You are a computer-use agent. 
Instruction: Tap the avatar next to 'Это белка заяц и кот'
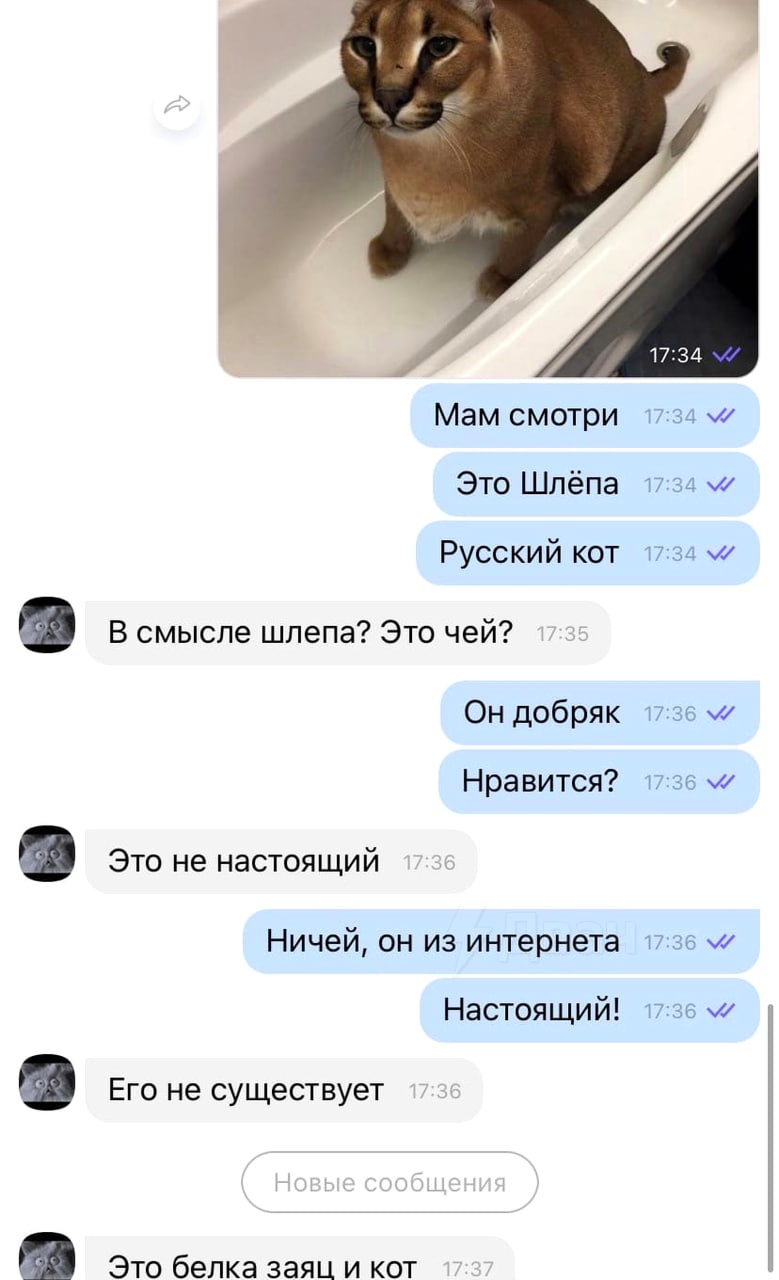coord(47,1256)
